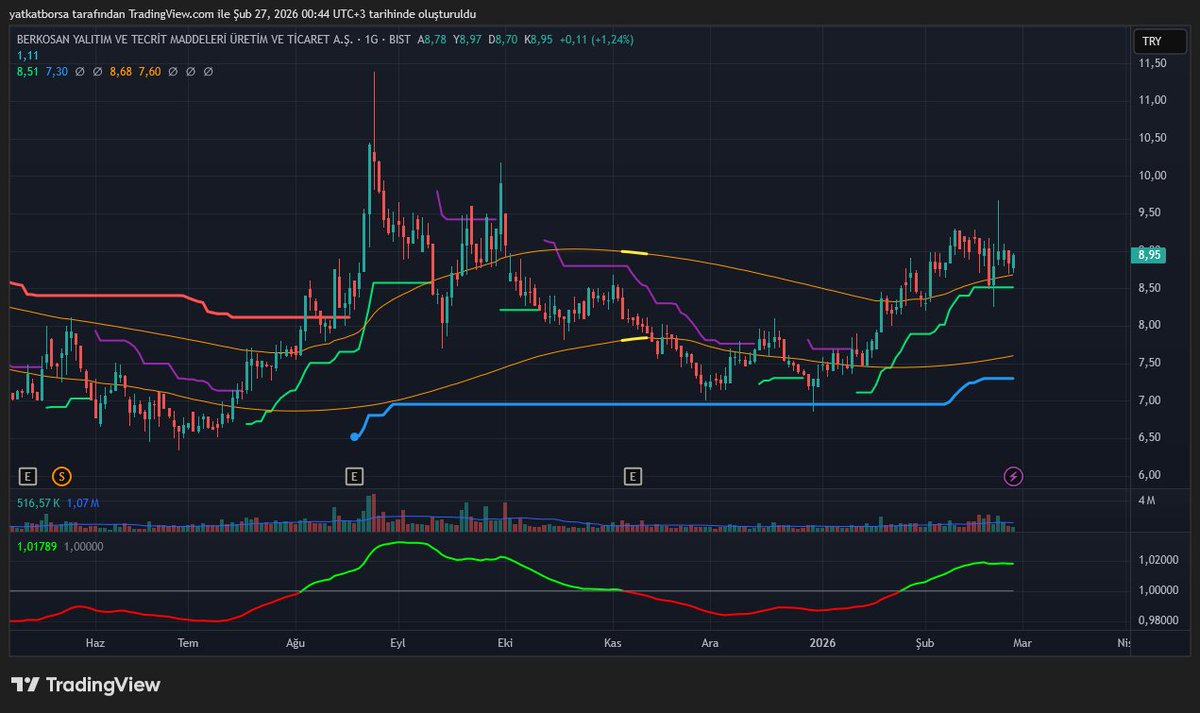Click the Ağu month label on time axis
Screen dimensions: 1200x713
pos(295,643)
